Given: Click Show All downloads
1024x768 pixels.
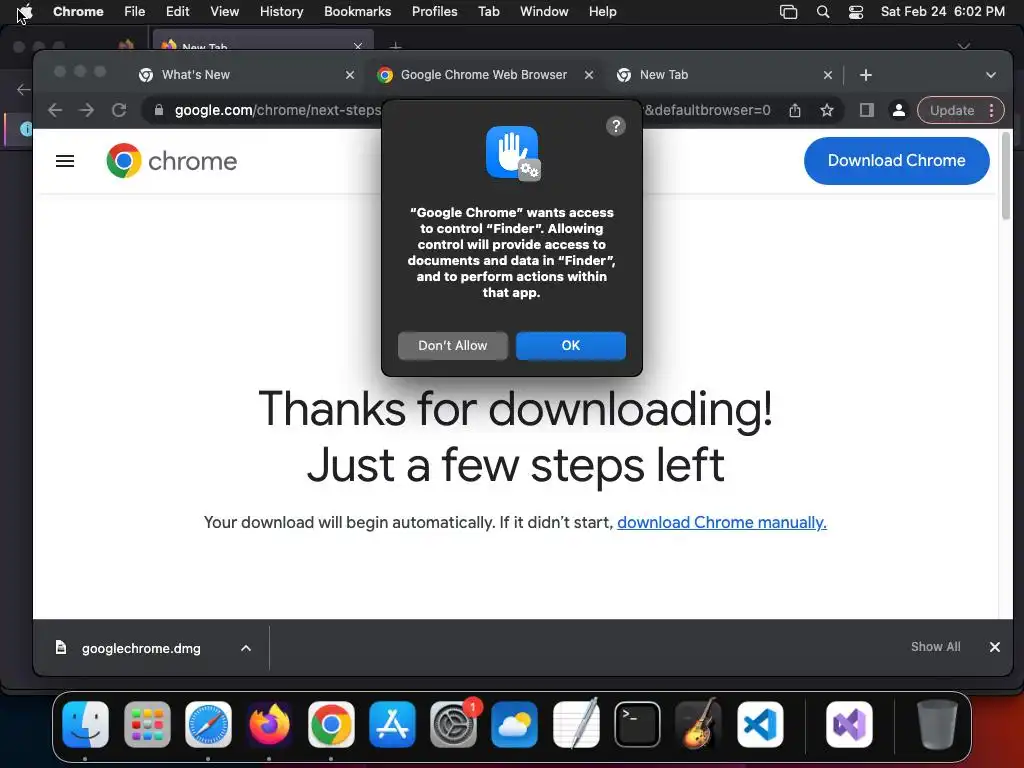Looking at the screenshot, I should (x=935, y=647).
